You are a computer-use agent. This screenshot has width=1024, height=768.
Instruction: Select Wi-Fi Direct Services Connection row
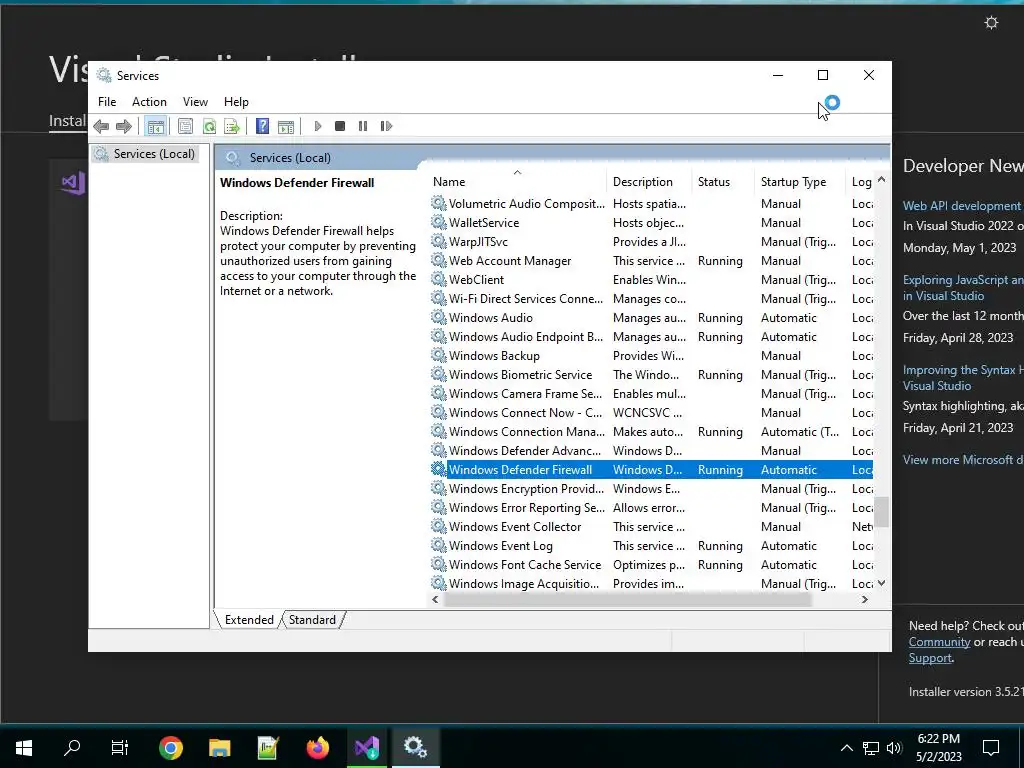[651, 298]
